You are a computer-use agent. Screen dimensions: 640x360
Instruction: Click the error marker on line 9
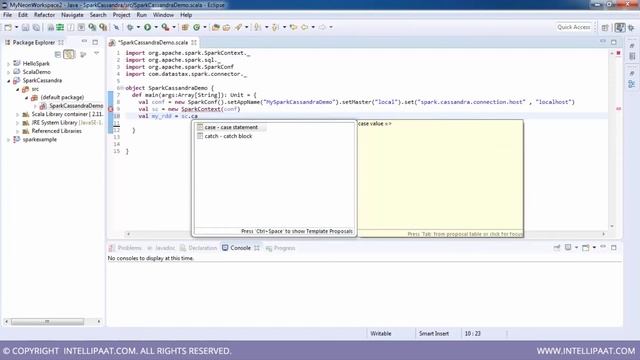[x=111, y=109]
